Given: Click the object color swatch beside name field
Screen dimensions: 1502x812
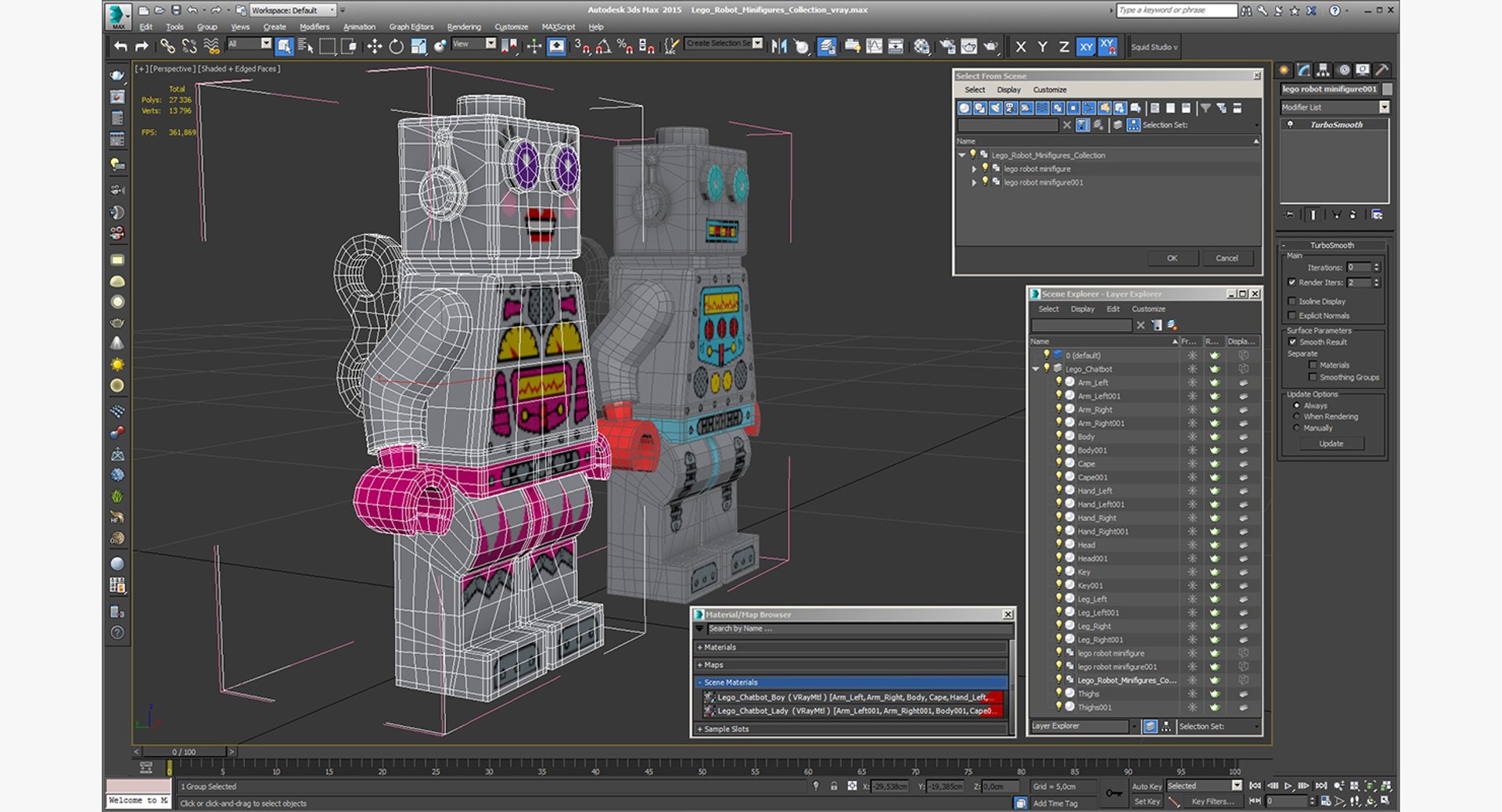Looking at the screenshot, I should (x=1388, y=89).
